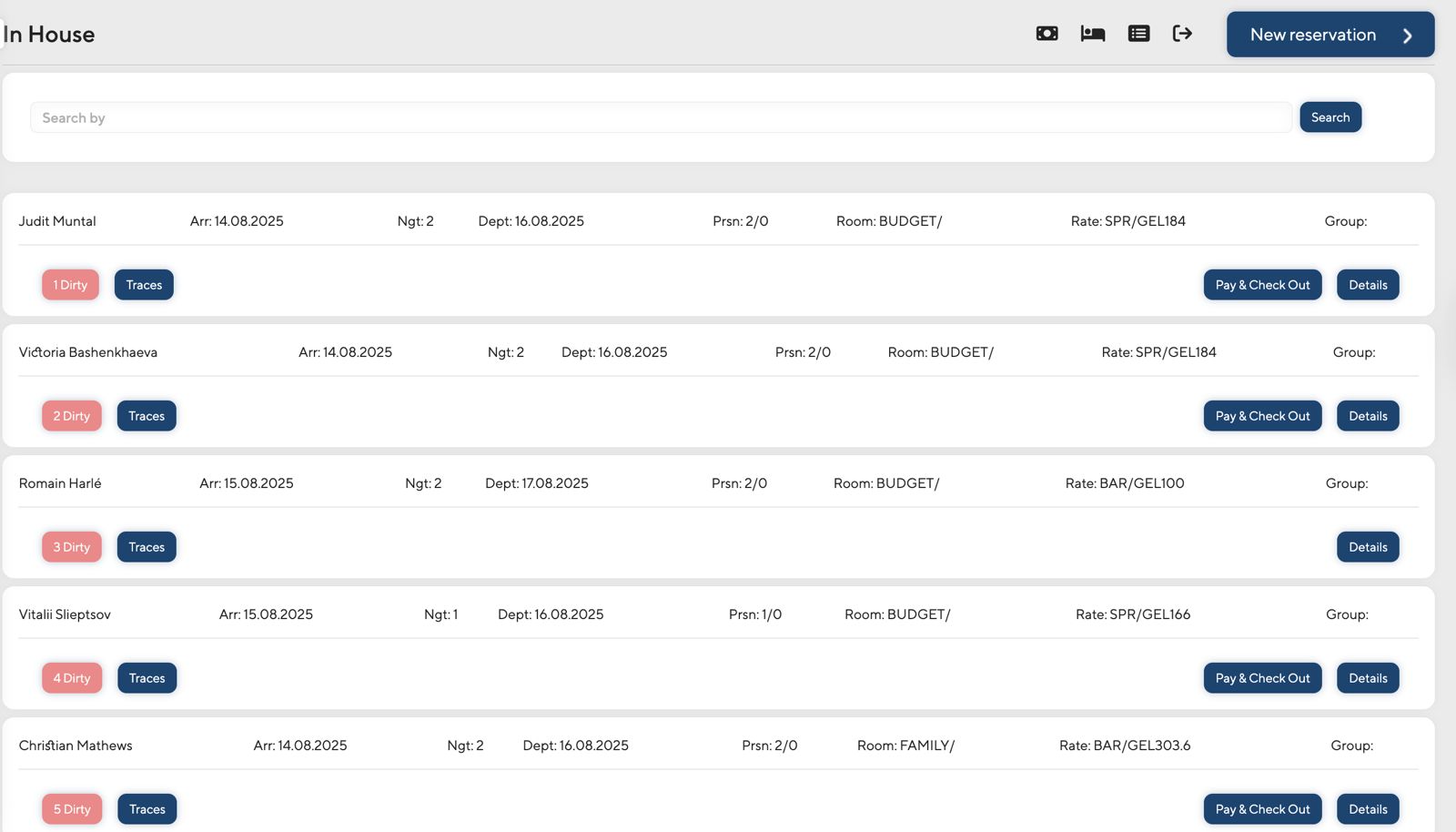Open Details for Victoria Bashenkhaeva
1456x832 pixels.
coord(1368,416)
